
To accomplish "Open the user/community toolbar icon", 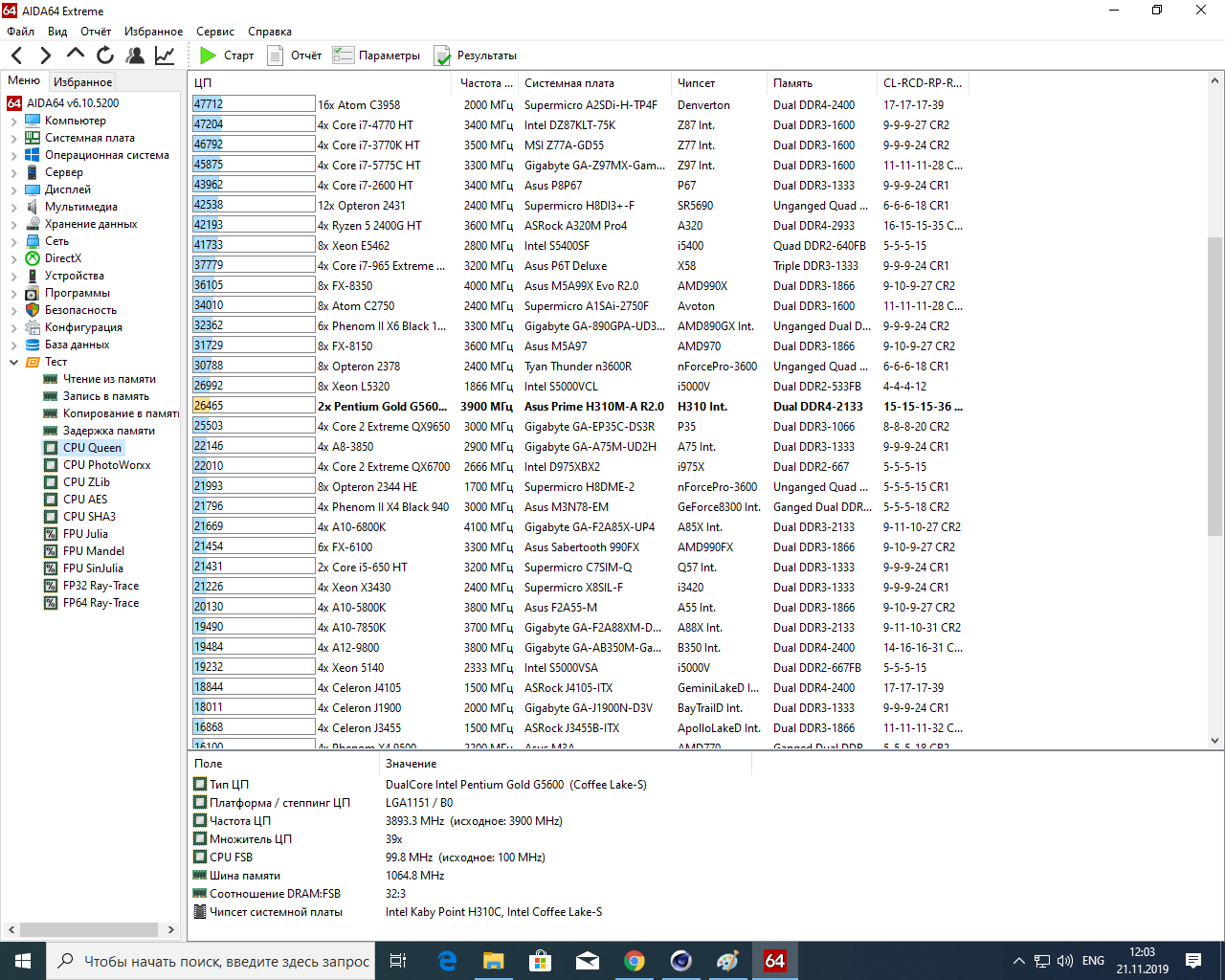I will coord(135,56).
